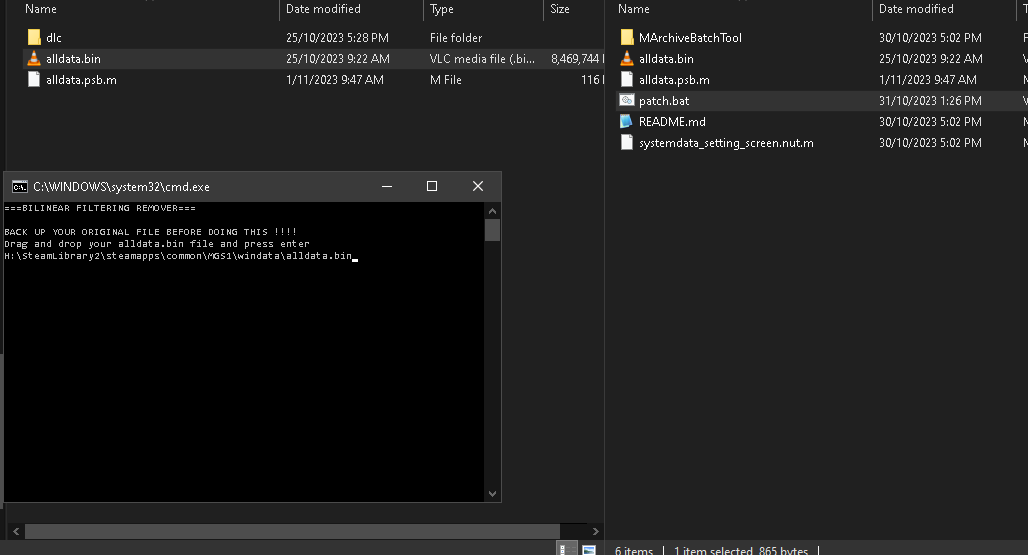
Task: Sort left pane by Size column
Action: pos(560,9)
